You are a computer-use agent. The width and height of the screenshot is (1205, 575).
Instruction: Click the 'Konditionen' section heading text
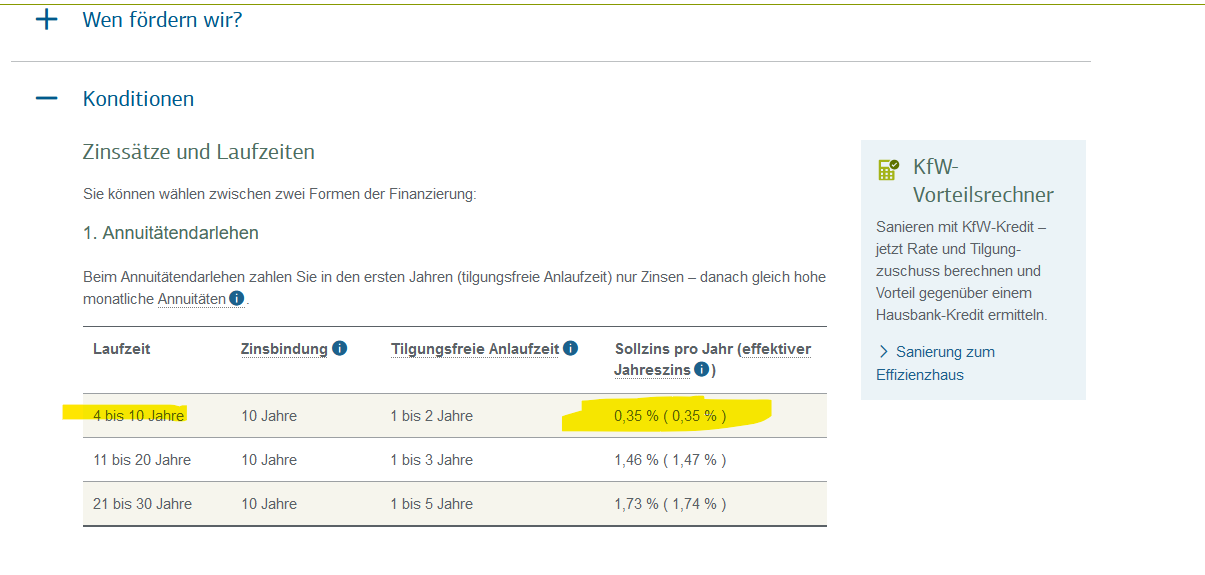(138, 99)
